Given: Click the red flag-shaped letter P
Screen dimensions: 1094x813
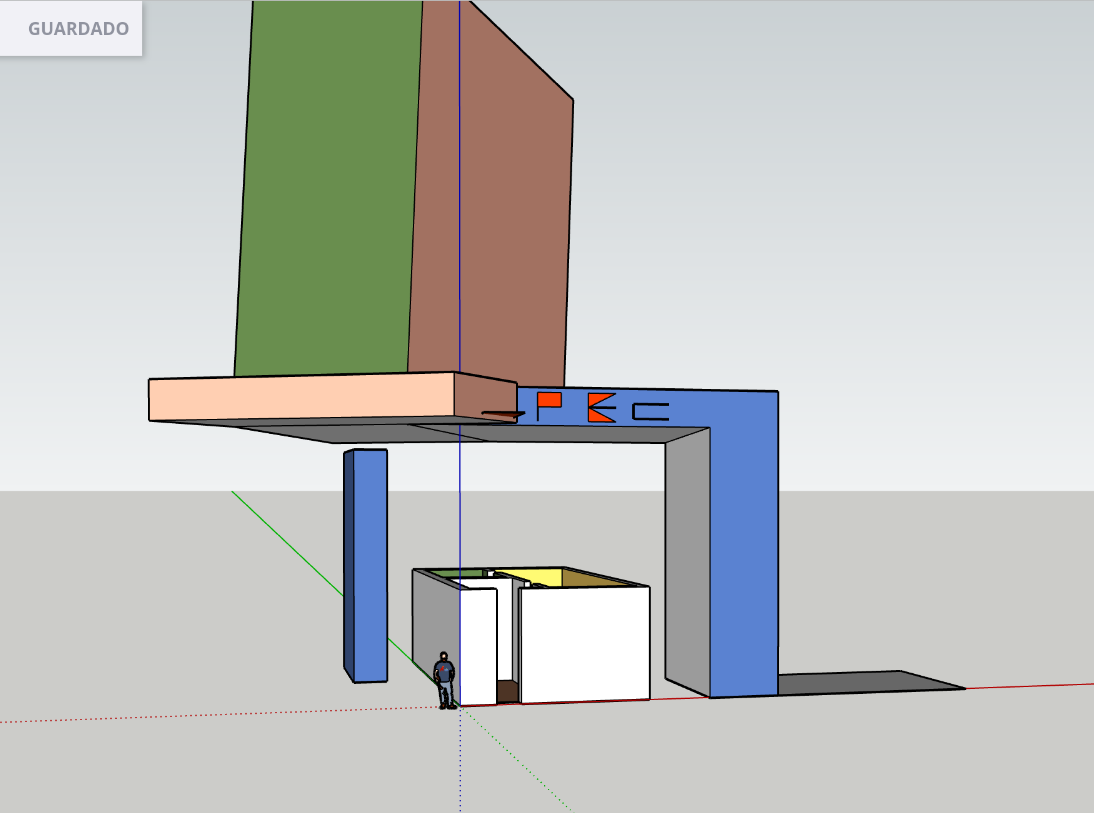Looking at the screenshot, I should tap(548, 404).
